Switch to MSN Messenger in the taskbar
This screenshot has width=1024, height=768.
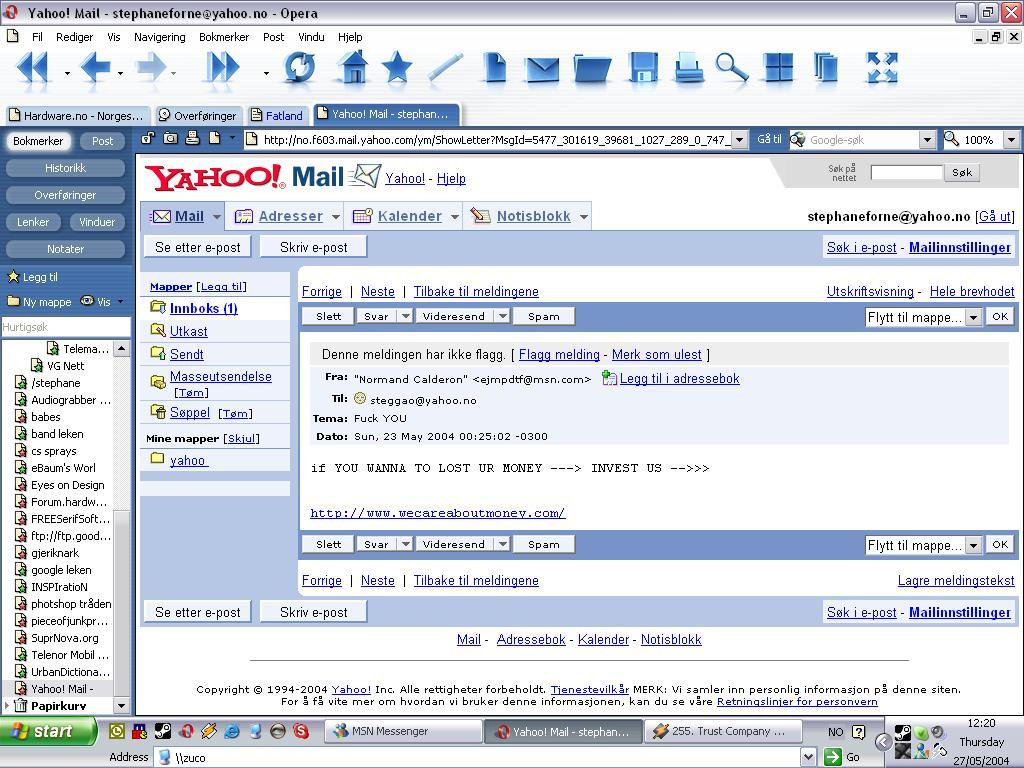[404, 731]
